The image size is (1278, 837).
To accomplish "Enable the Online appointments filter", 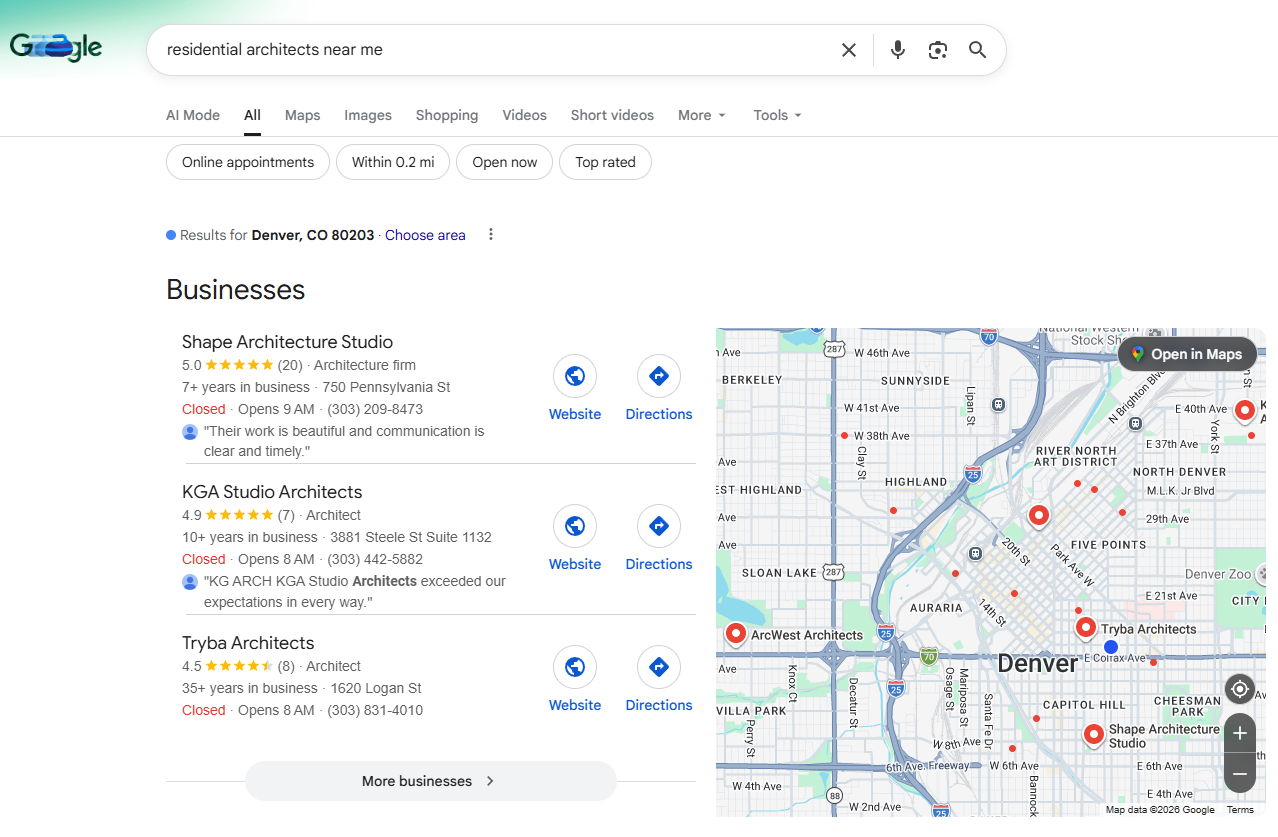I will 248,162.
